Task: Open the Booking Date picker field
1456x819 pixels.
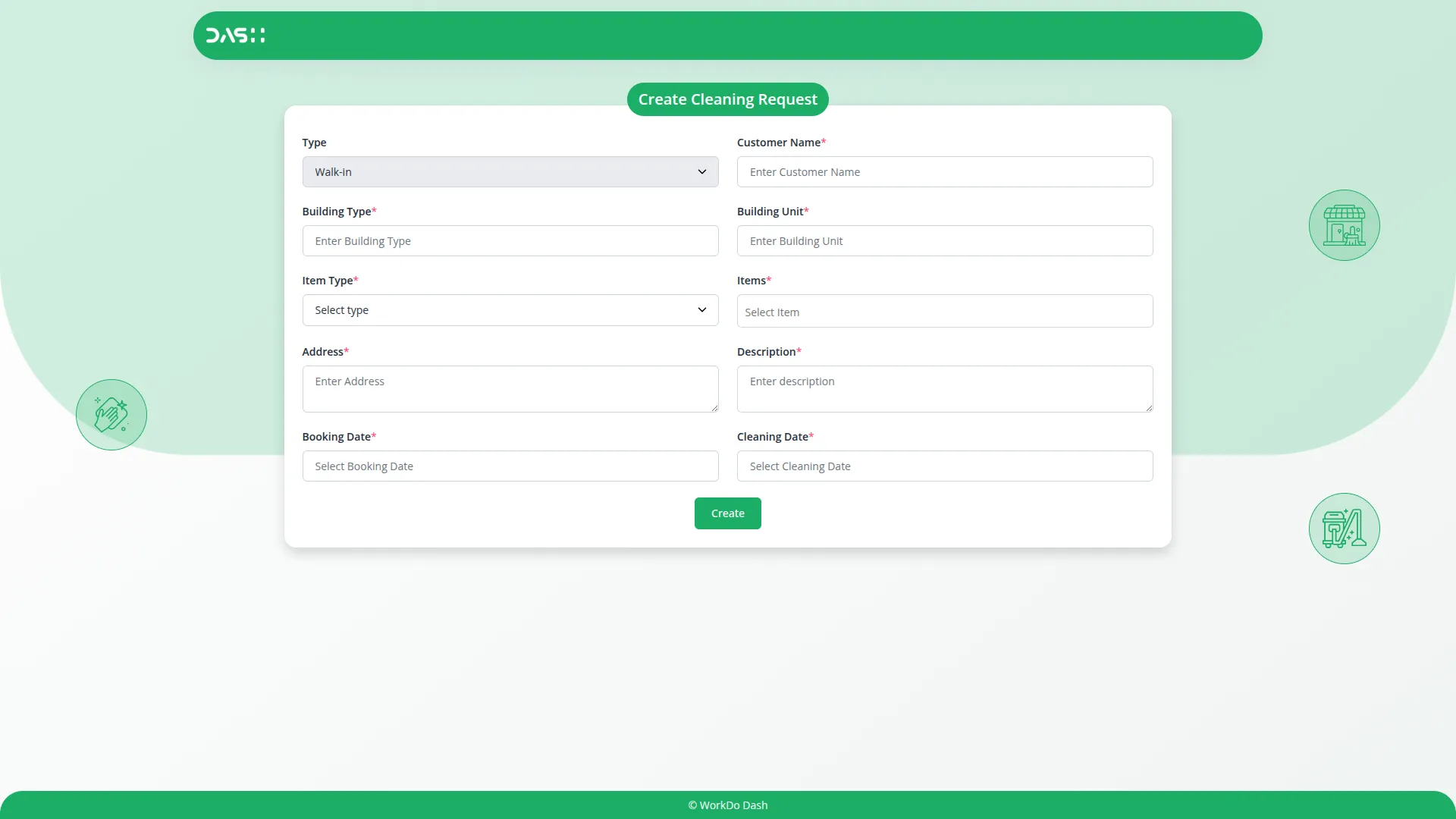Action: pyautogui.click(x=510, y=466)
